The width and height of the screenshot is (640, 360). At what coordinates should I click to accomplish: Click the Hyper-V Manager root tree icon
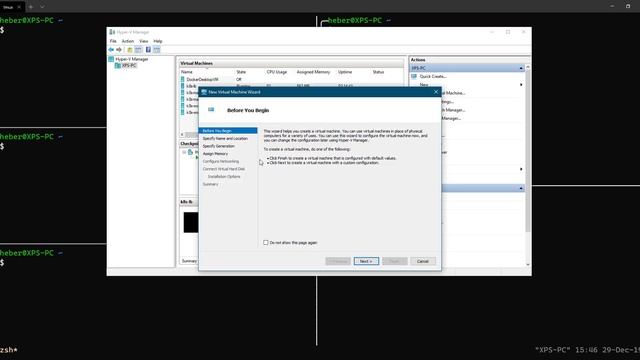pos(111,59)
